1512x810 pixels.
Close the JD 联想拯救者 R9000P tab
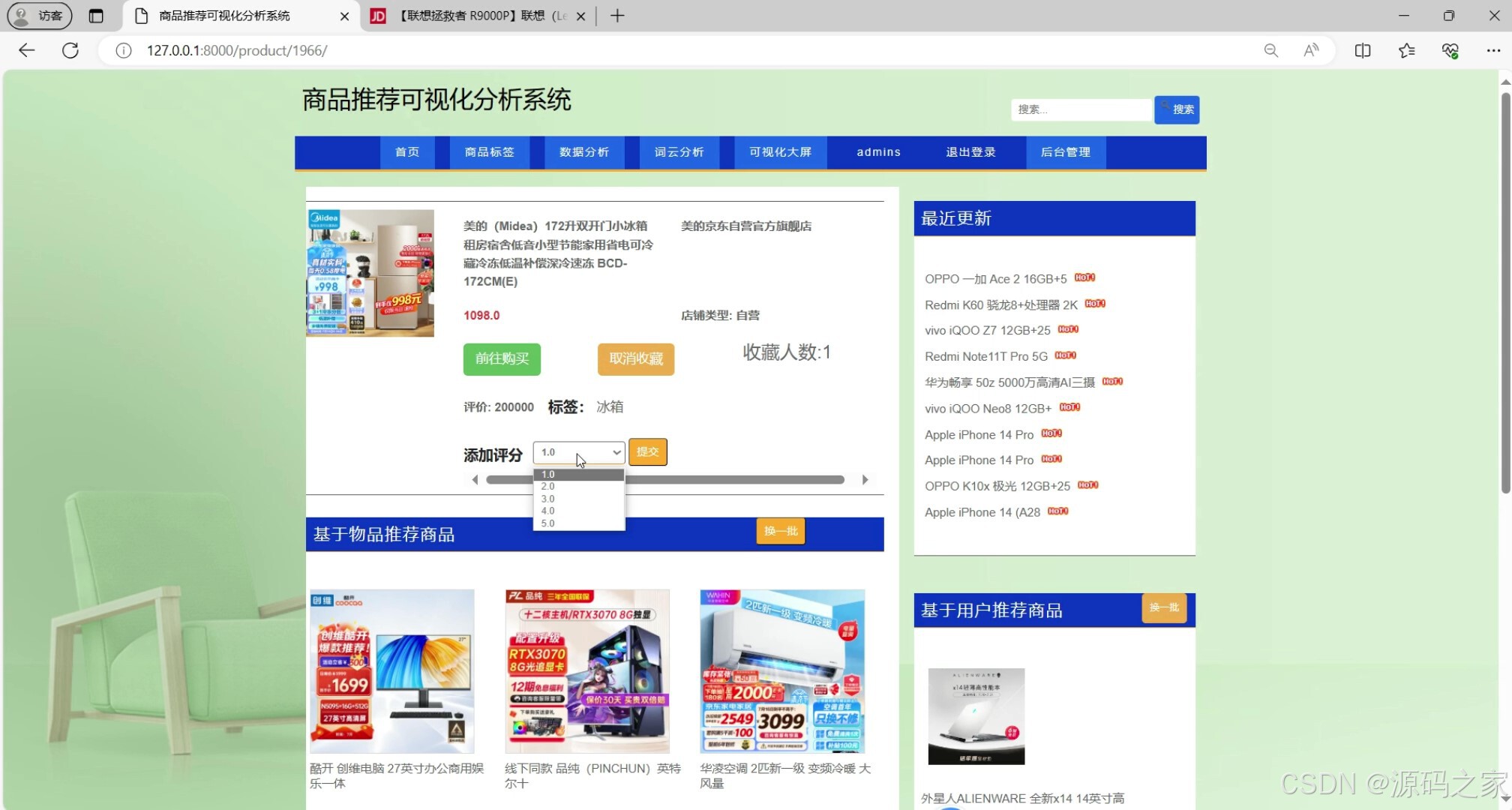point(580,16)
